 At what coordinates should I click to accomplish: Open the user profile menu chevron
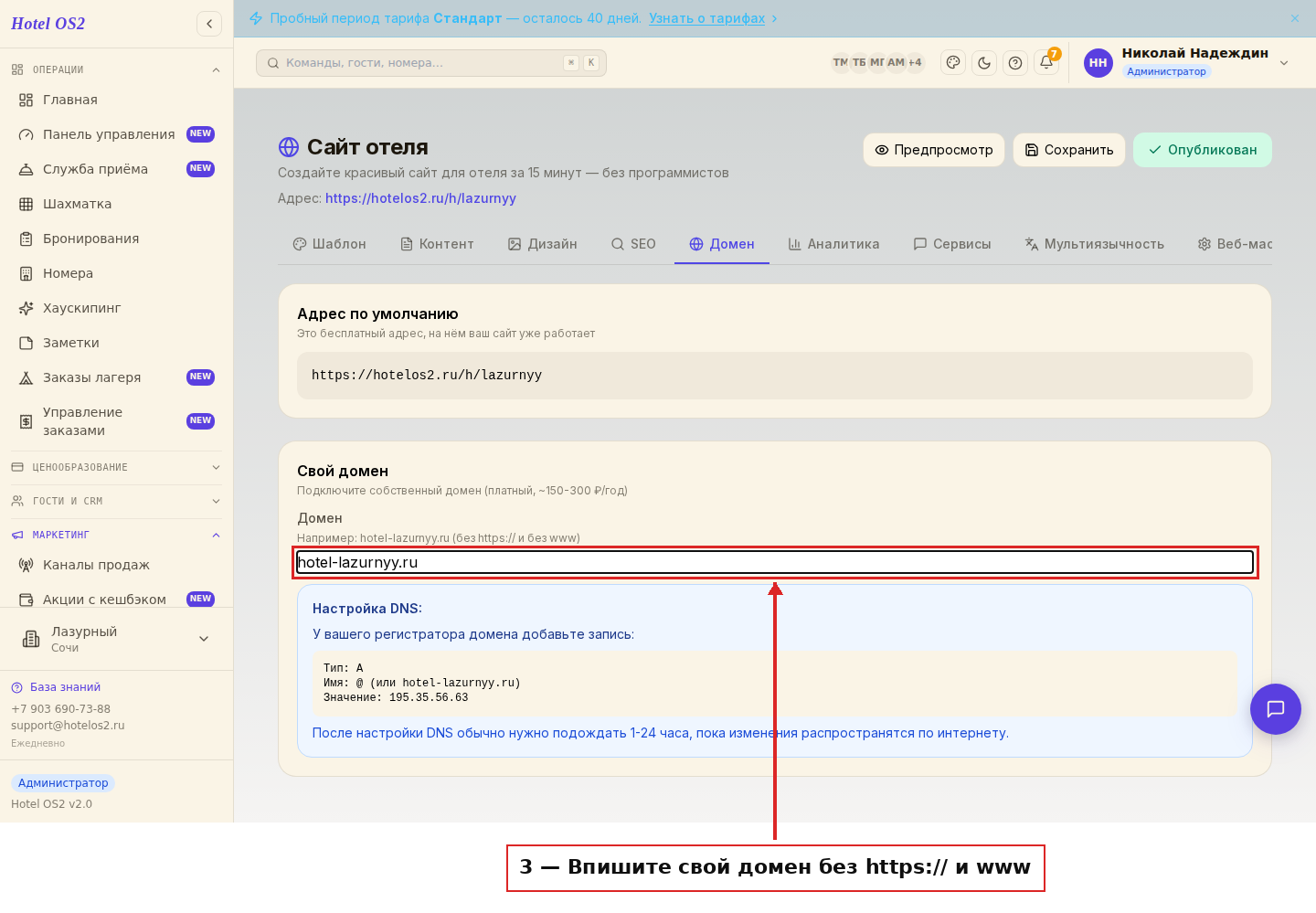[1284, 63]
